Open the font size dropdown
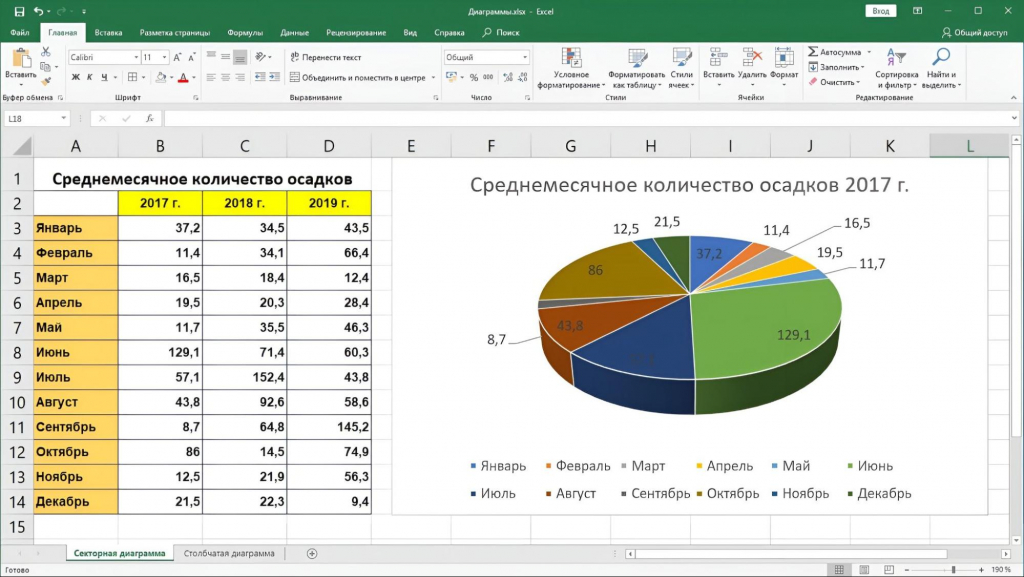 (163, 56)
